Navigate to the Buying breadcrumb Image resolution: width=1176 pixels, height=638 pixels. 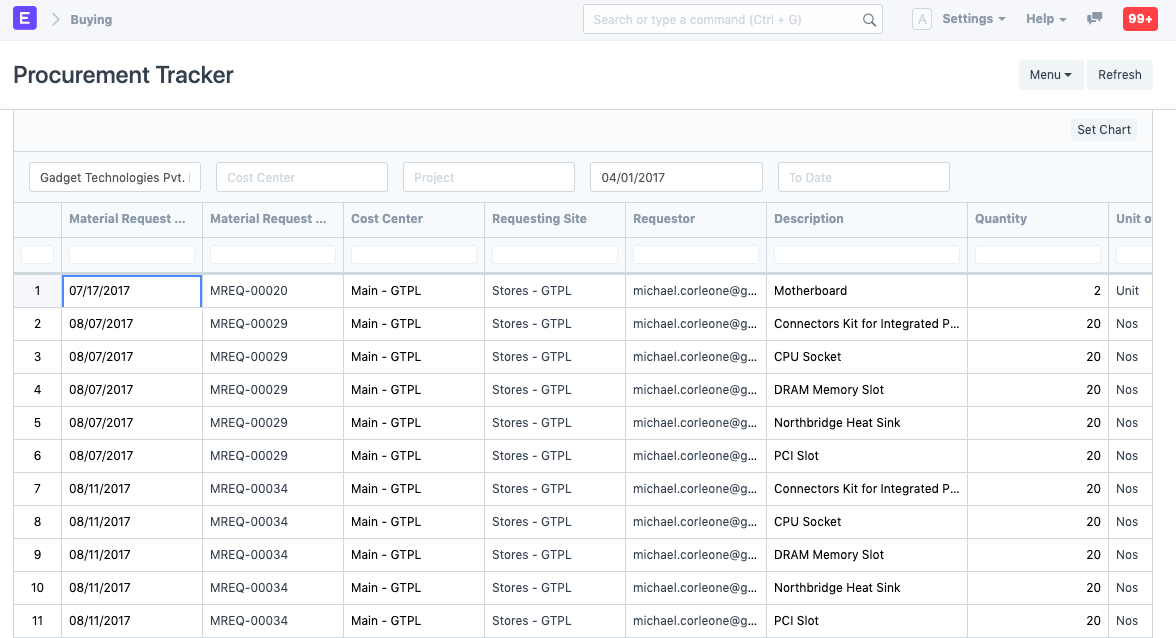coord(92,18)
